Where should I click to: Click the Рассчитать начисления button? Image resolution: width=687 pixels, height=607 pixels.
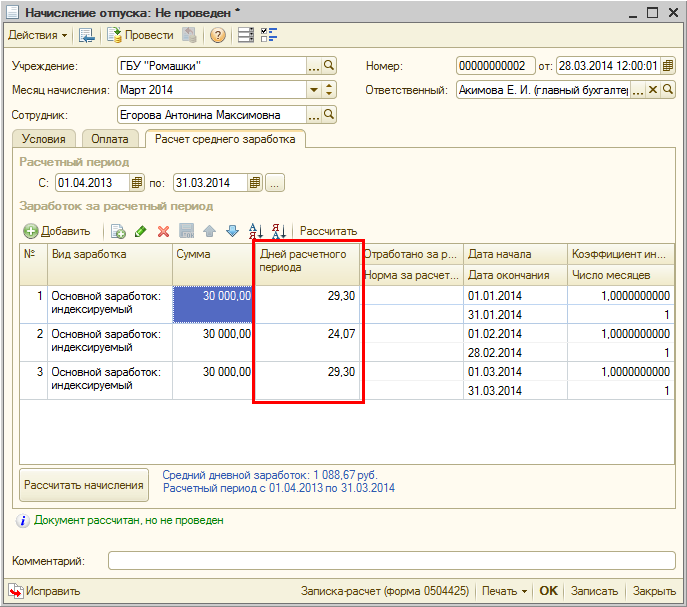(85, 485)
